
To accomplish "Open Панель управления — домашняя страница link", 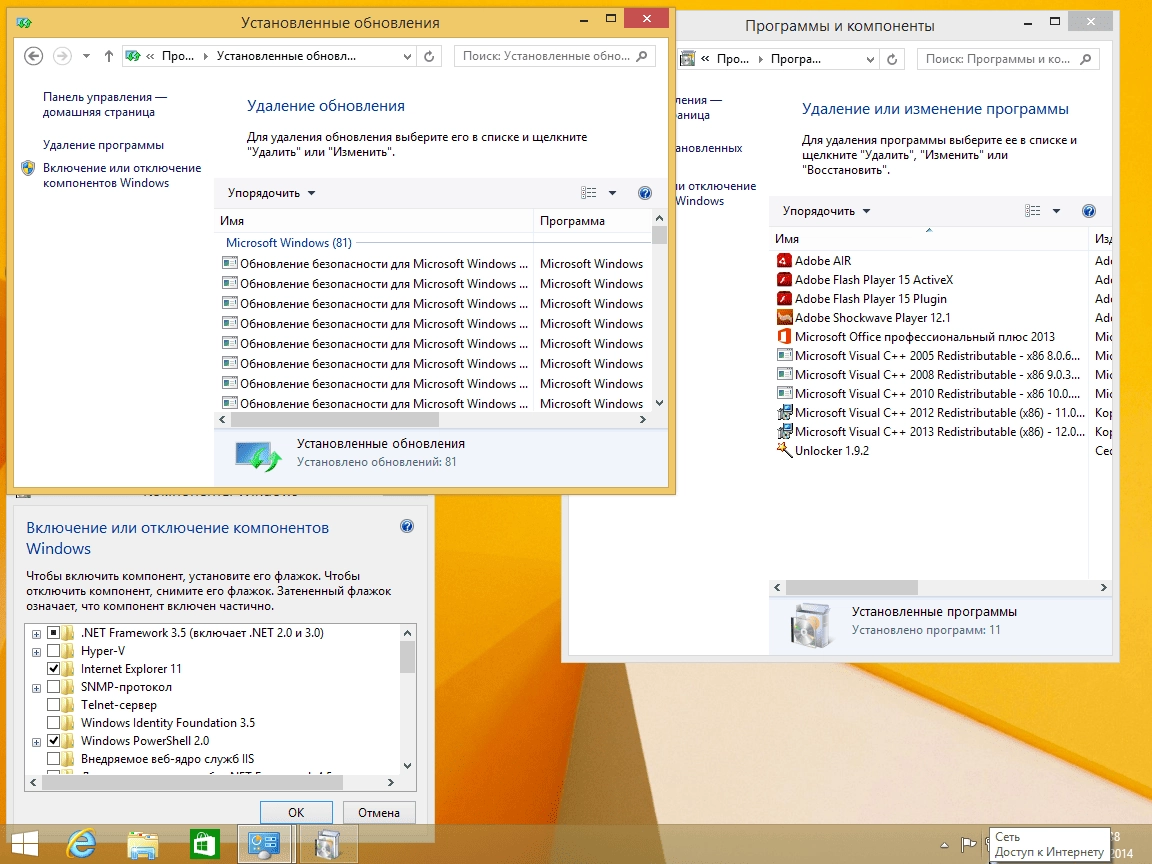I will tap(104, 104).
